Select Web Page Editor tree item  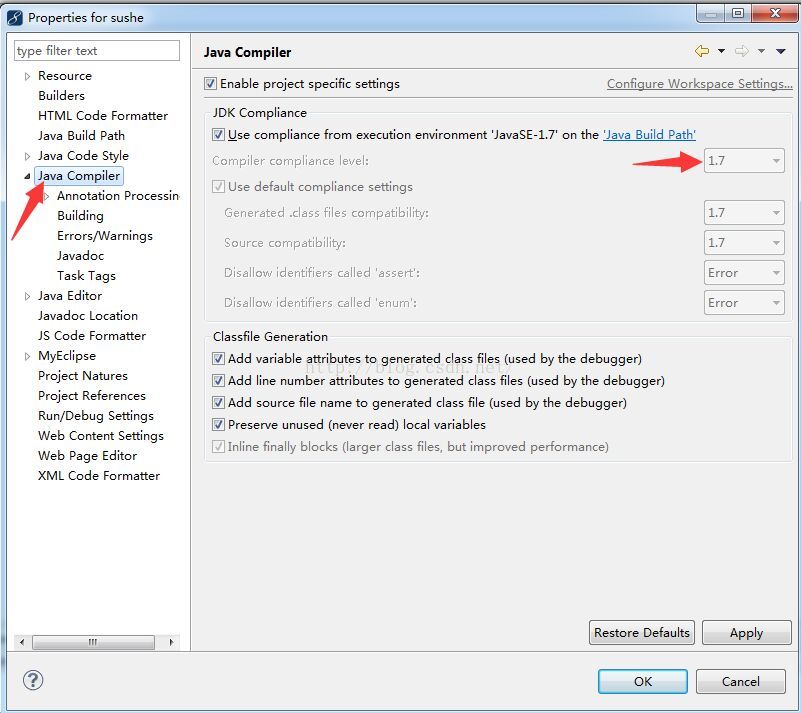[87, 456]
